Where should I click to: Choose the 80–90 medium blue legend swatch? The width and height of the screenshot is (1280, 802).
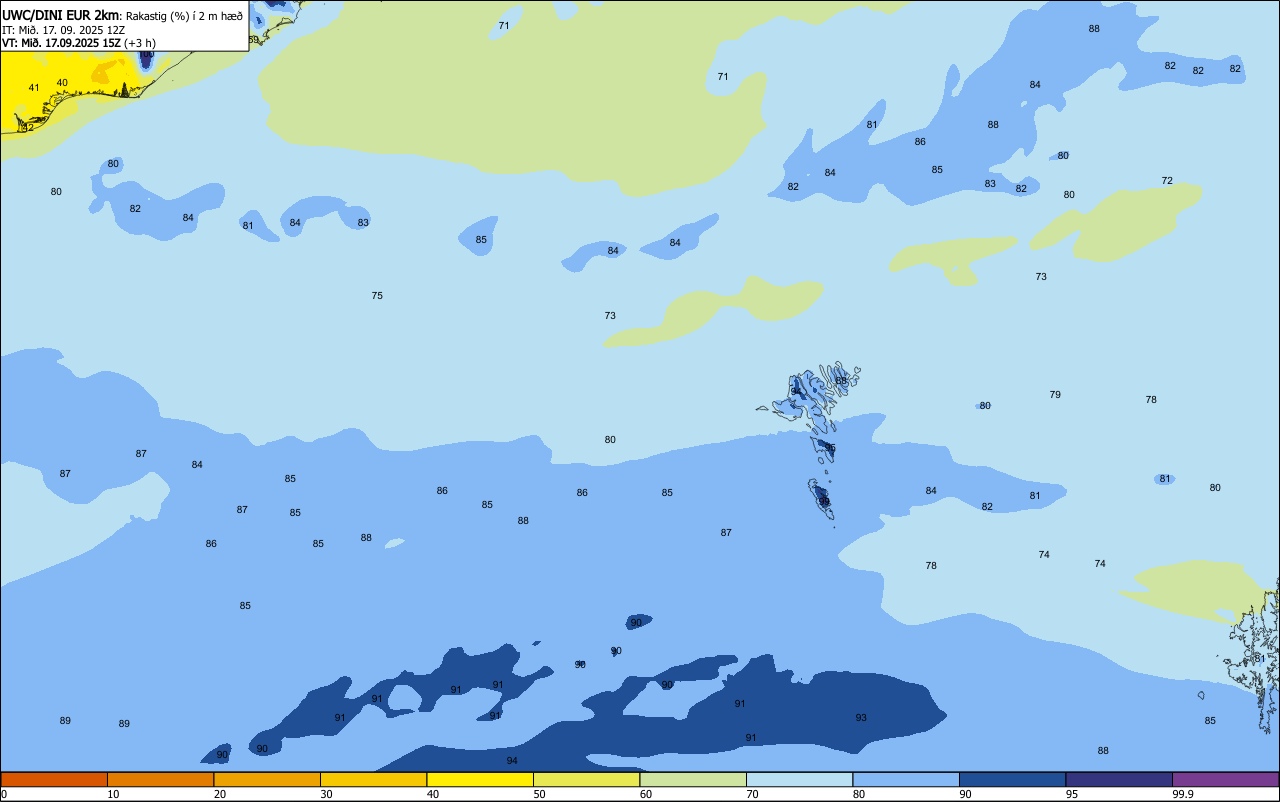(x=906, y=779)
